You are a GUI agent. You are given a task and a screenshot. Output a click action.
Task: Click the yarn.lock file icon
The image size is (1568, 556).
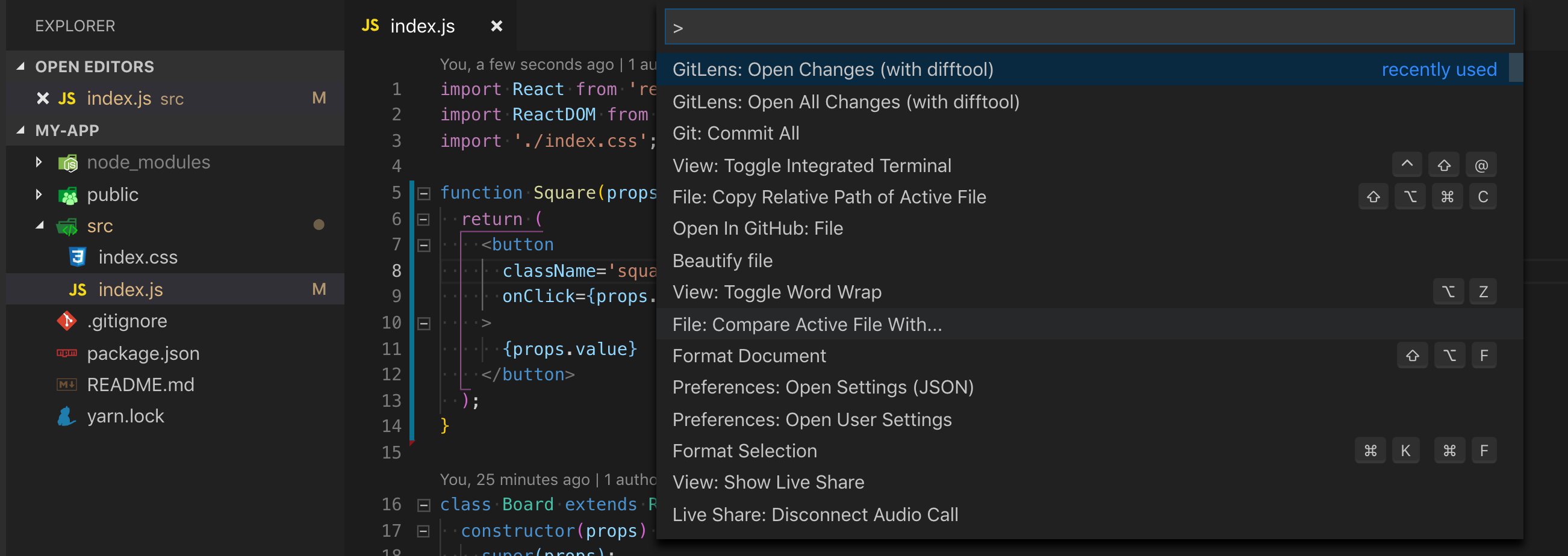[67, 416]
